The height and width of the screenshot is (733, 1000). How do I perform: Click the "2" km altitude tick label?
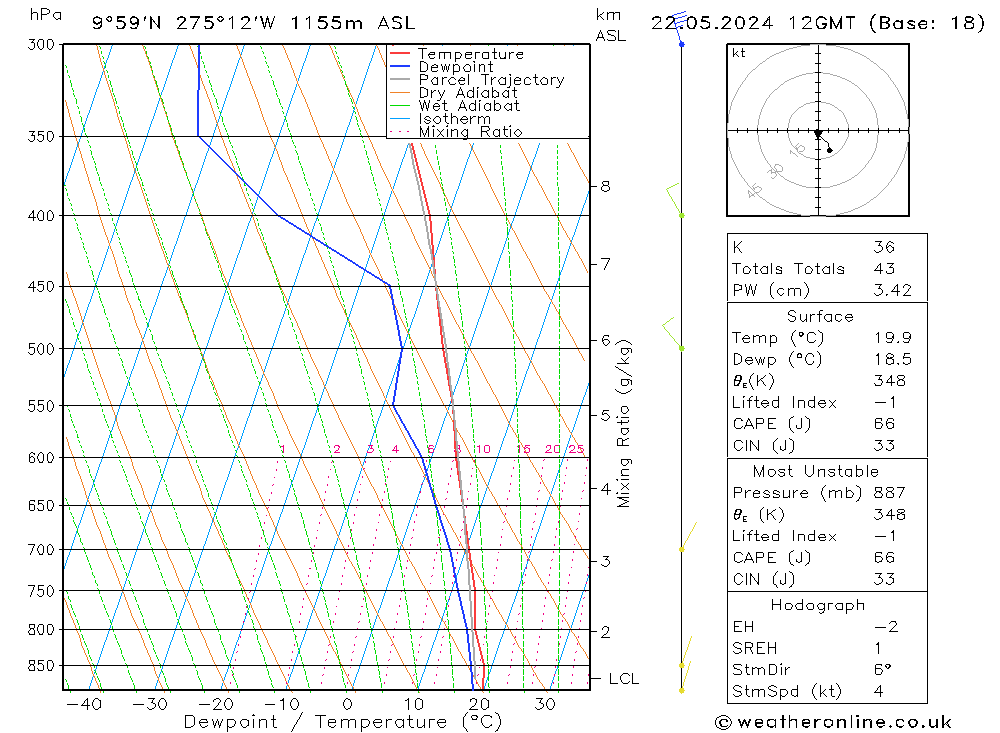click(x=605, y=632)
